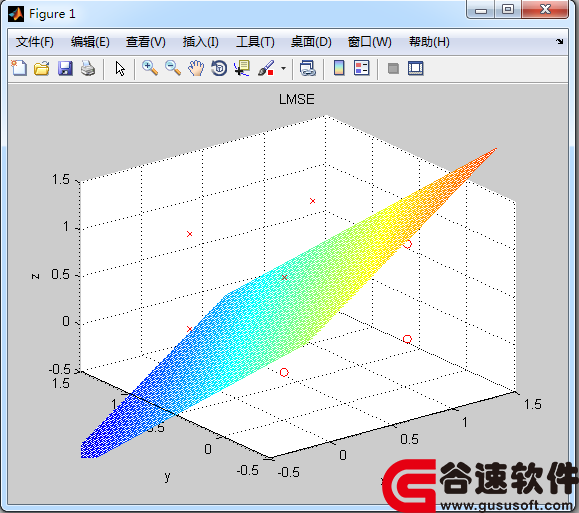The height and width of the screenshot is (513, 579).
Task: Print the figure with the printer icon
Action: 88,68
